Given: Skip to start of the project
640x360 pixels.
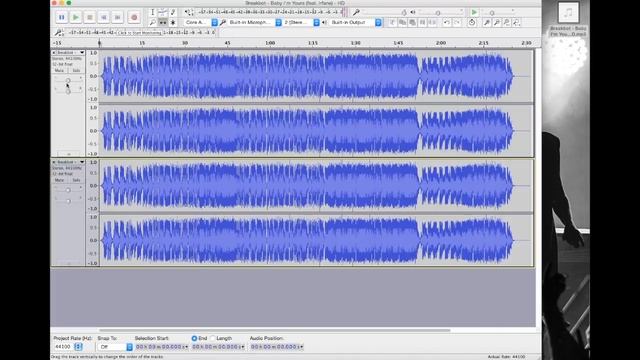Looking at the screenshot, I should 103,17.
